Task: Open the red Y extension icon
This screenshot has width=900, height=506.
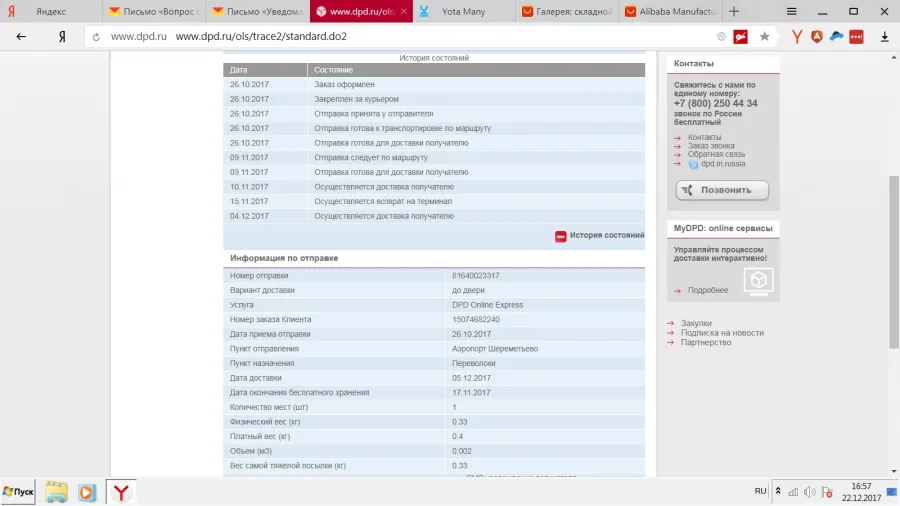Action: point(797,37)
